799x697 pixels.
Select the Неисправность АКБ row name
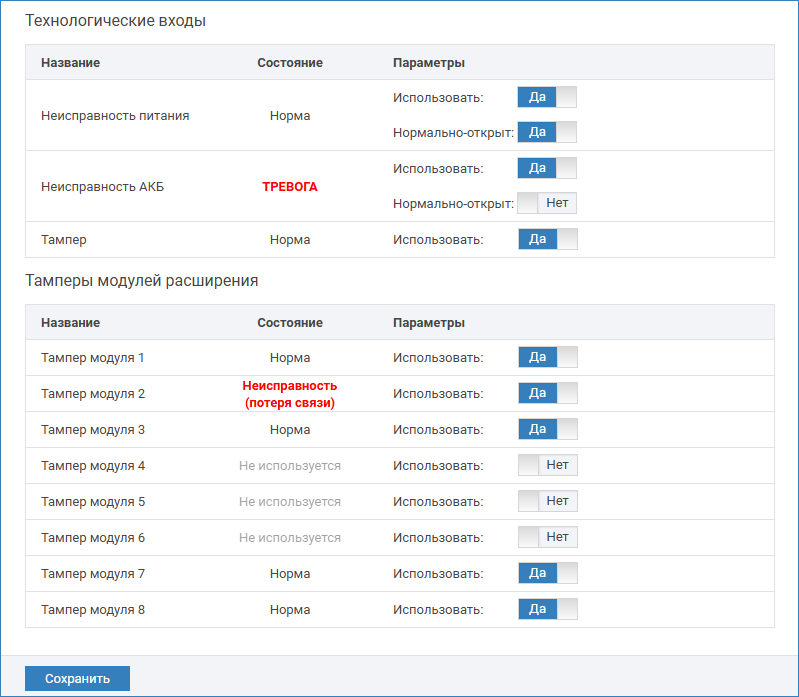[x=102, y=187]
